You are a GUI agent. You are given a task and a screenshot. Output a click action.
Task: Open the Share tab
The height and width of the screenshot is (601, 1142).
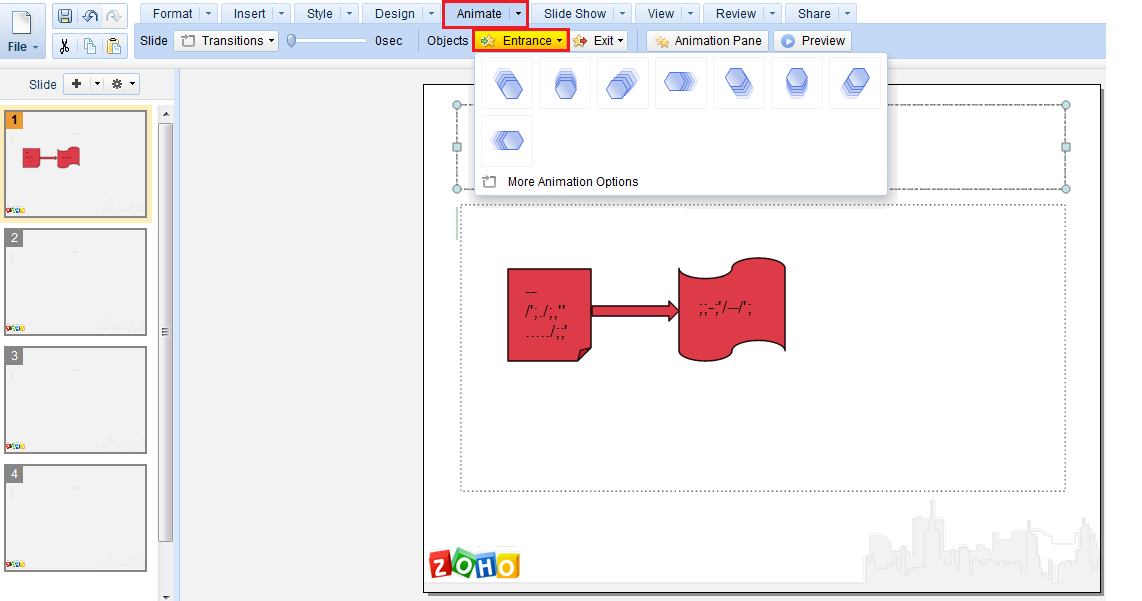(x=814, y=14)
